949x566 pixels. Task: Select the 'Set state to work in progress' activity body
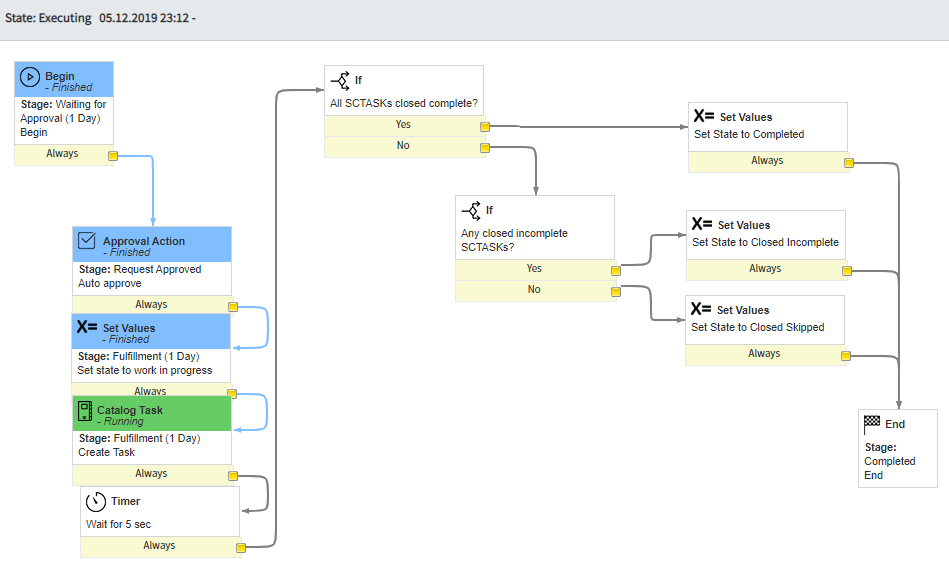tap(152, 363)
